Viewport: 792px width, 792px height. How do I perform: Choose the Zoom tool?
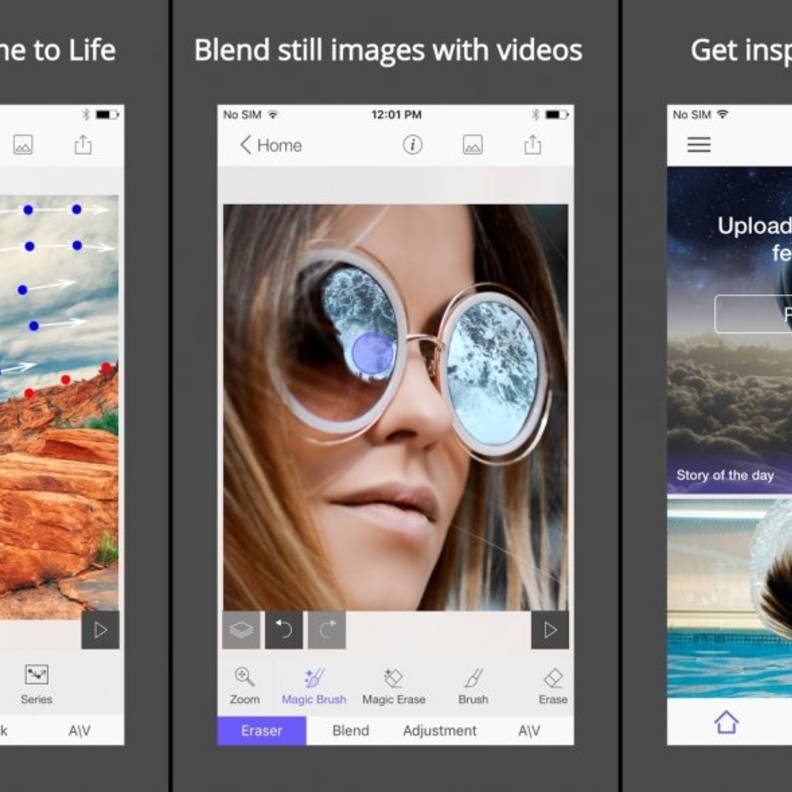pos(245,686)
